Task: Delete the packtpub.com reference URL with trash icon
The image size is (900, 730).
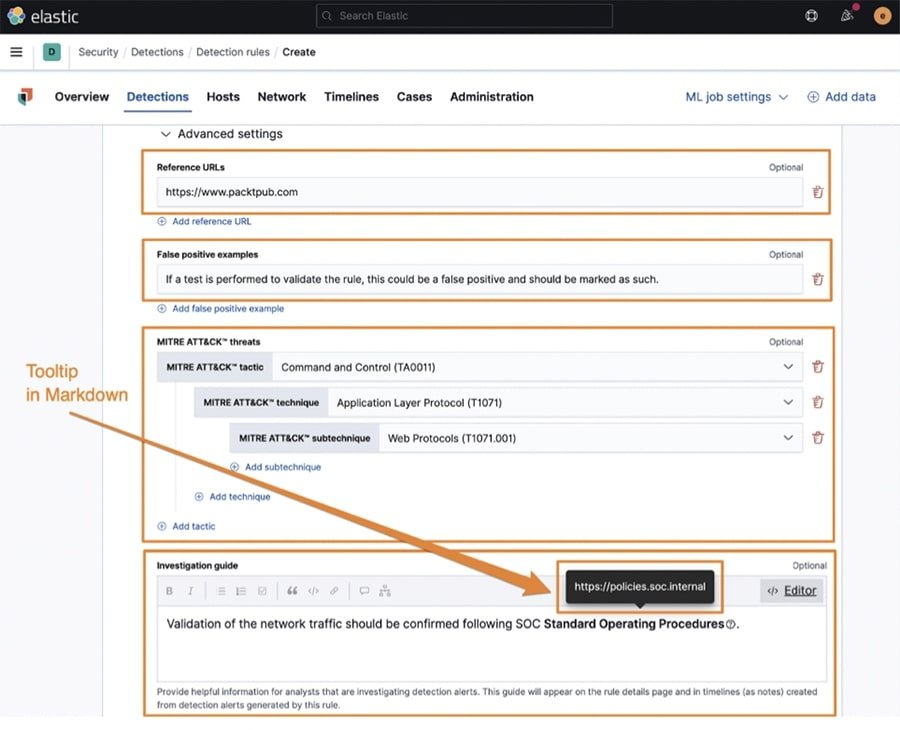Action: point(817,190)
